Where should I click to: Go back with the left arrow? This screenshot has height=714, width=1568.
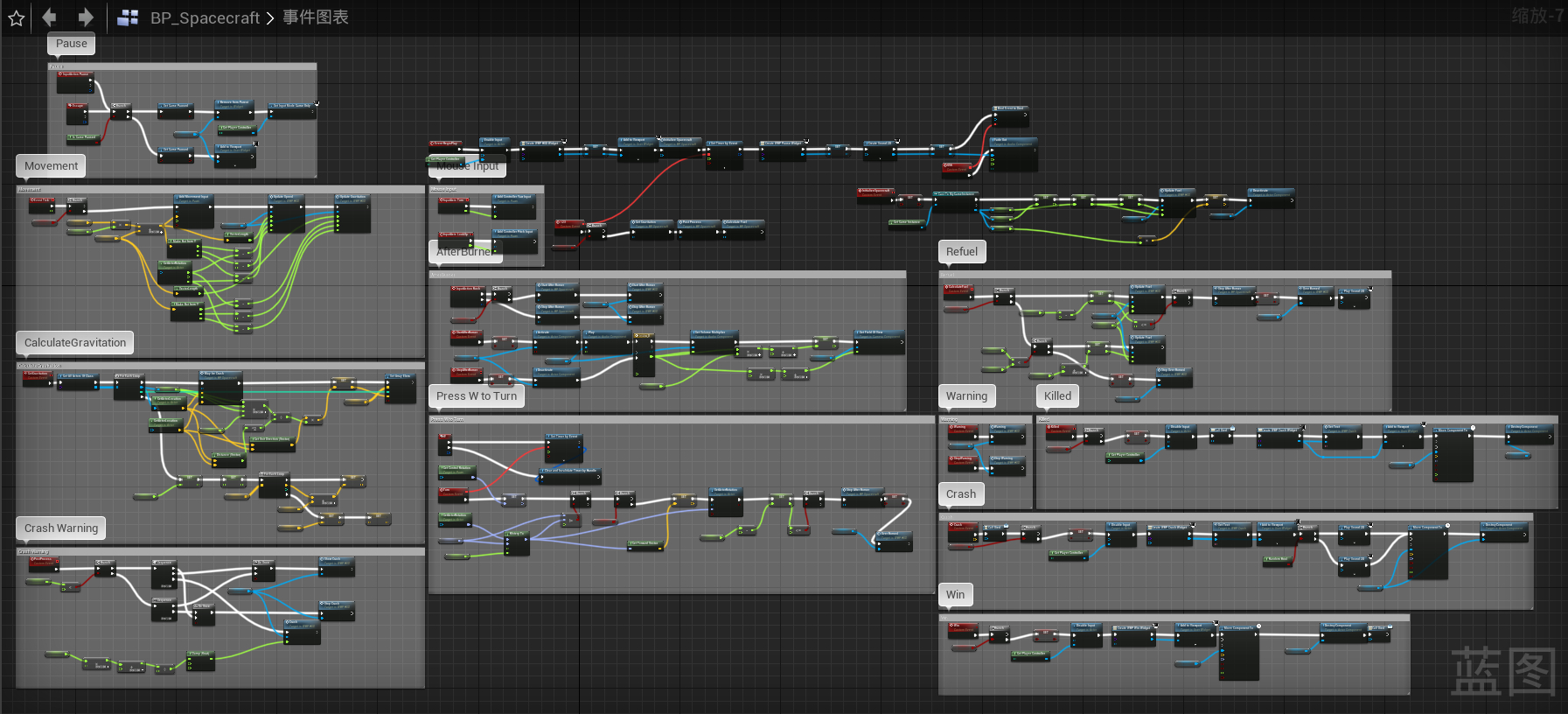[x=50, y=17]
